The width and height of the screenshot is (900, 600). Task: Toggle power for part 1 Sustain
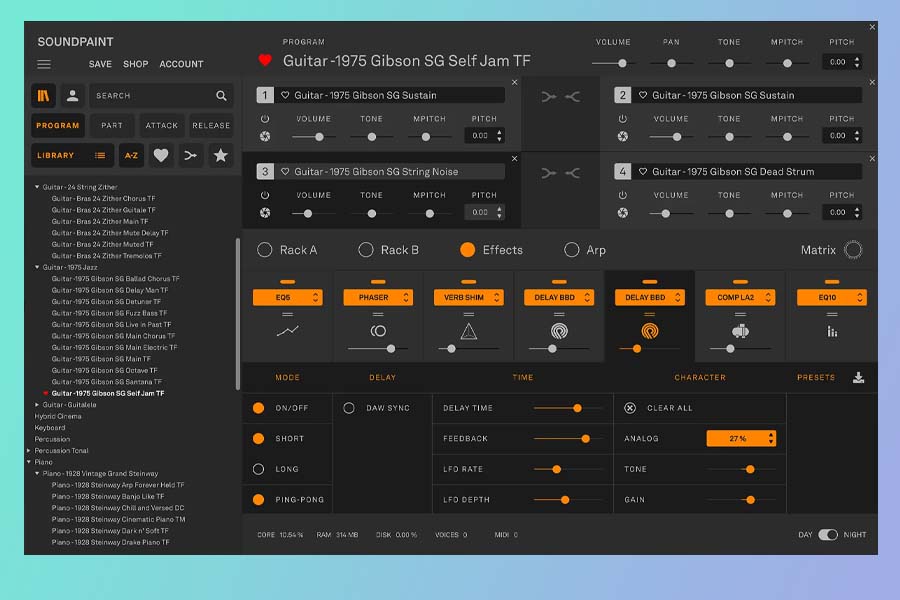[265, 119]
